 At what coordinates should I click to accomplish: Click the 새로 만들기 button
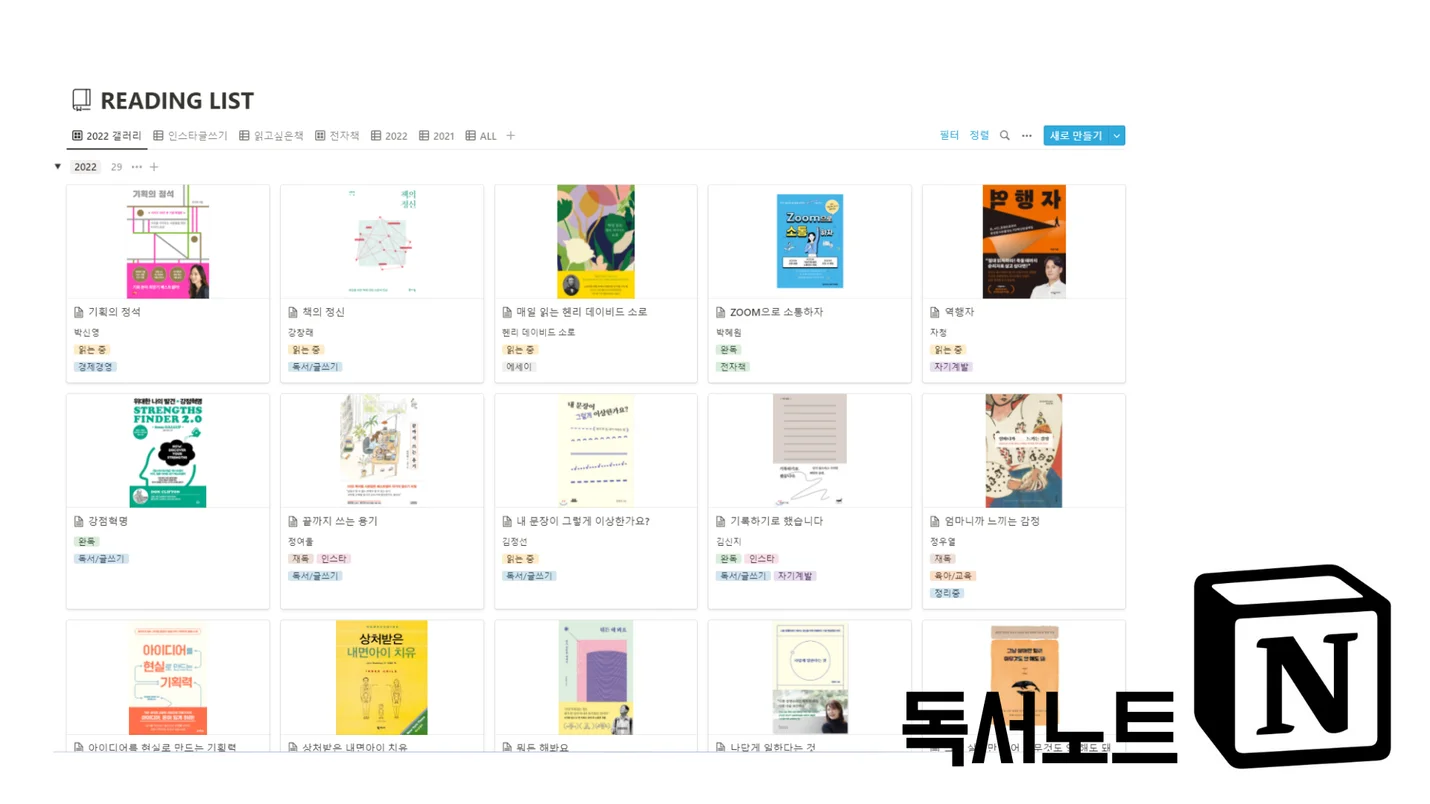tap(1076, 136)
